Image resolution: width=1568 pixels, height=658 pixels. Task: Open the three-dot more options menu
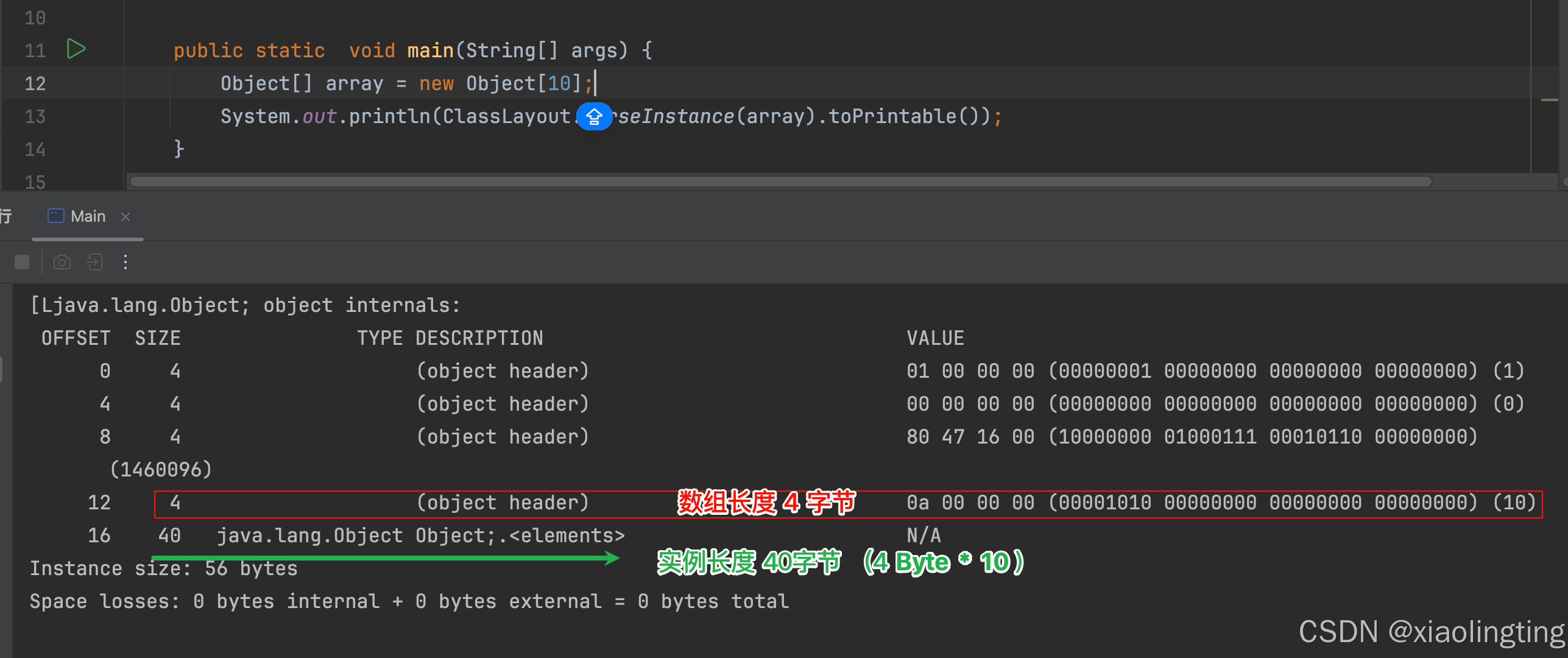coord(125,262)
